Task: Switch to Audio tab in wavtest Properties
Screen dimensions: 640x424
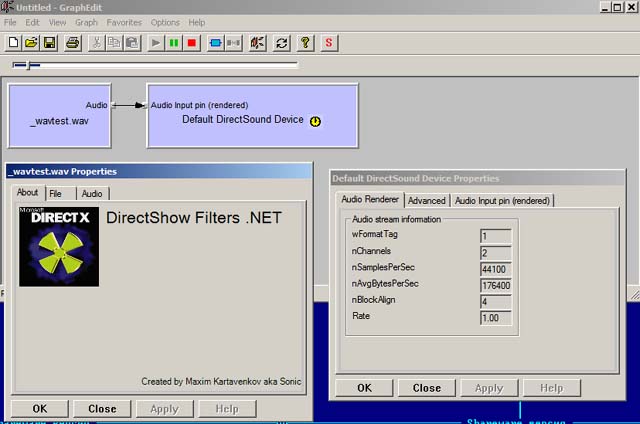Action: point(92,194)
